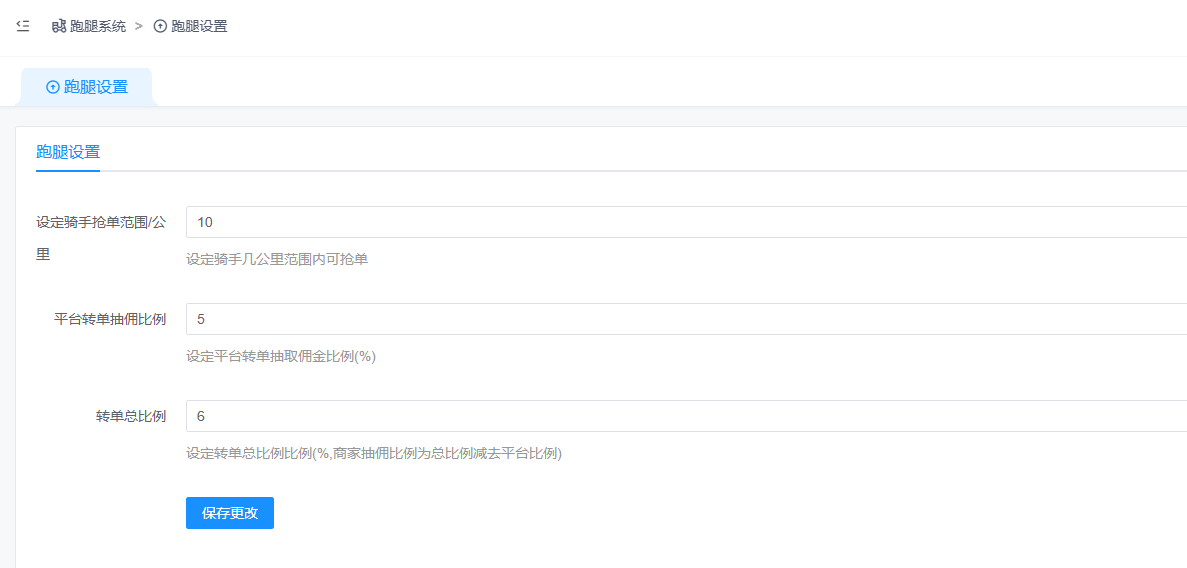Click the 跑腿设置 breadcrumb text
Screen dimensions: 1187x568
tap(199, 26)
